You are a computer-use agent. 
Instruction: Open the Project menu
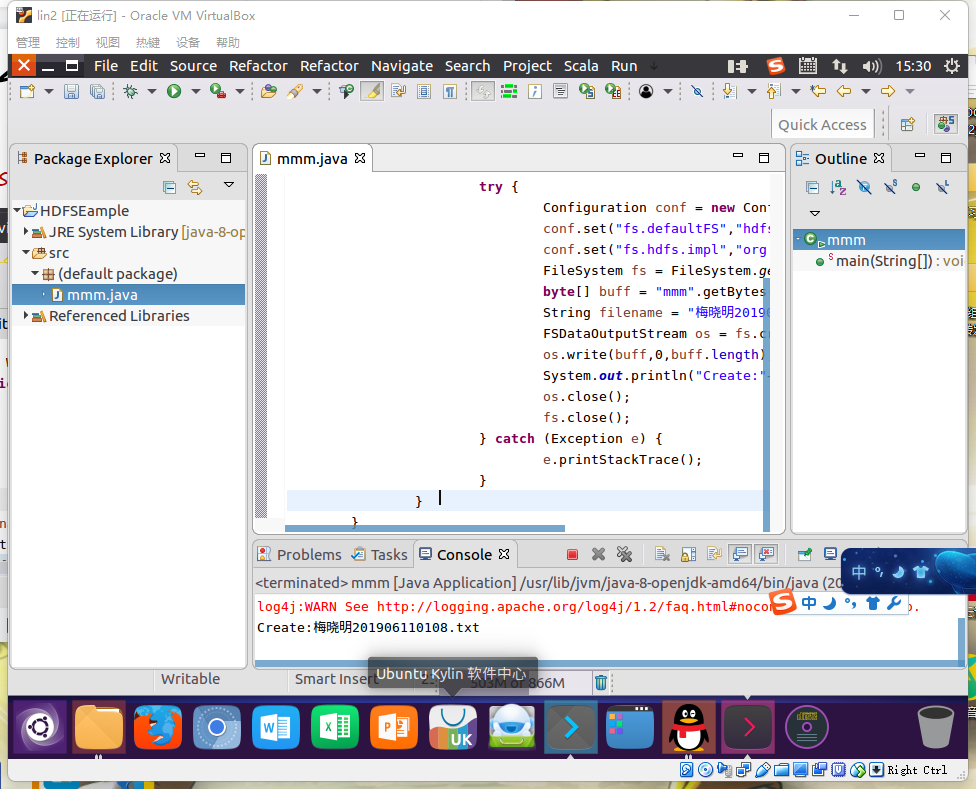click(527, 66)
